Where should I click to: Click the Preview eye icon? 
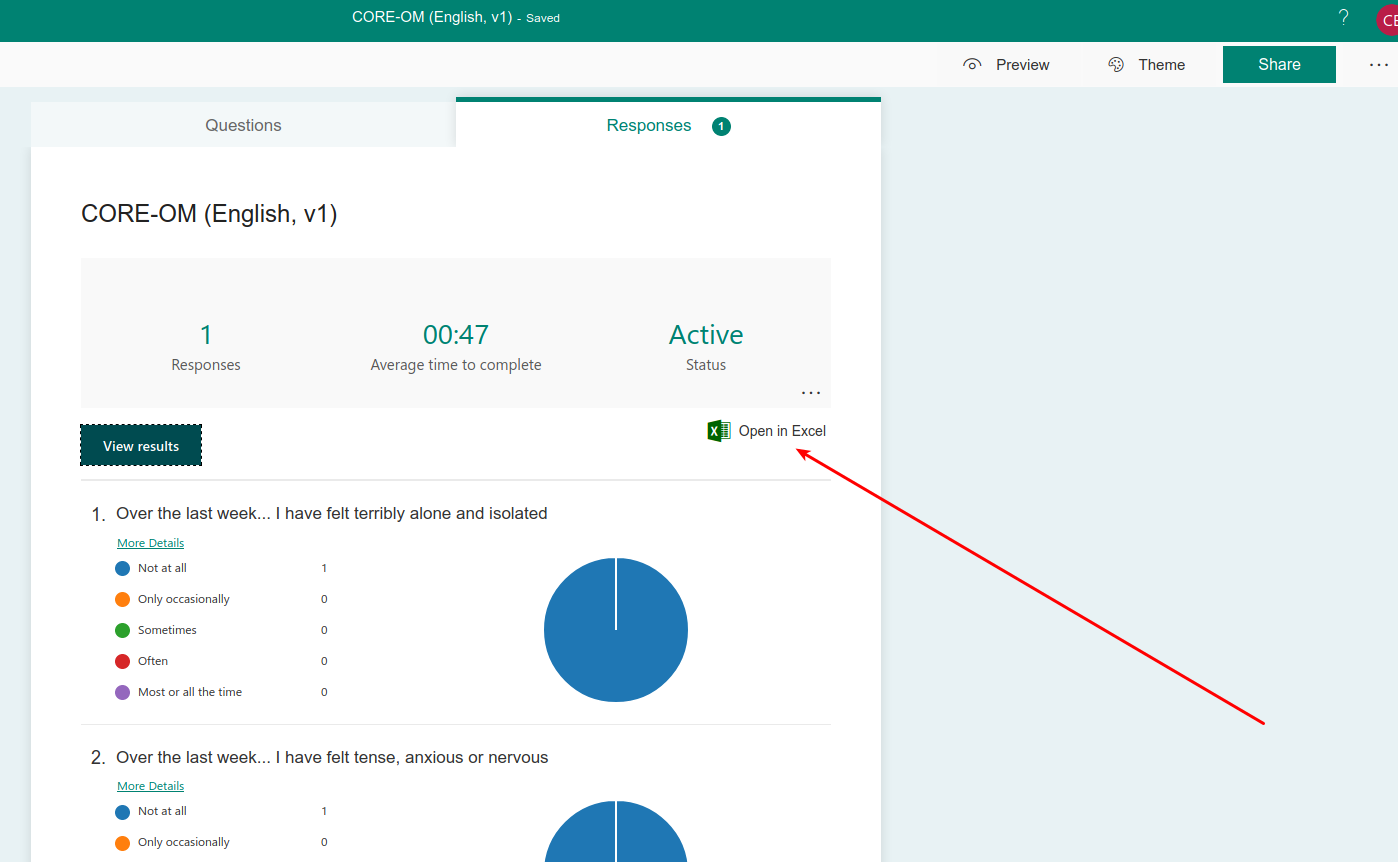coord(971,63)
